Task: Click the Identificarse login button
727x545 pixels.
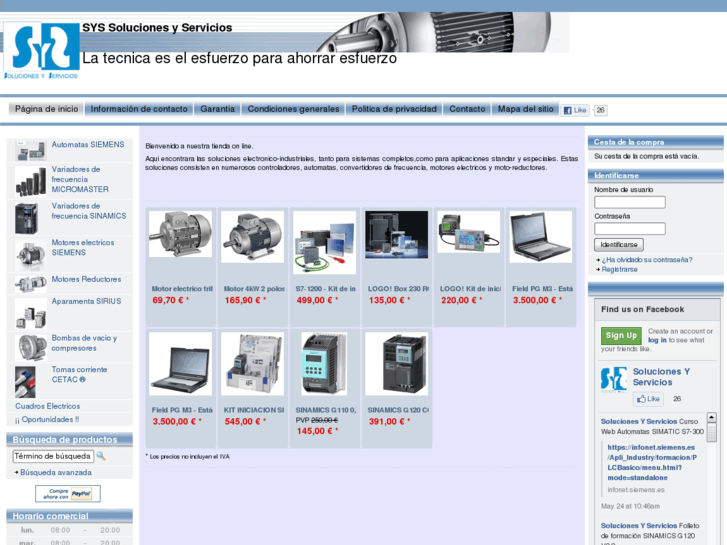Action: point(619,244)
